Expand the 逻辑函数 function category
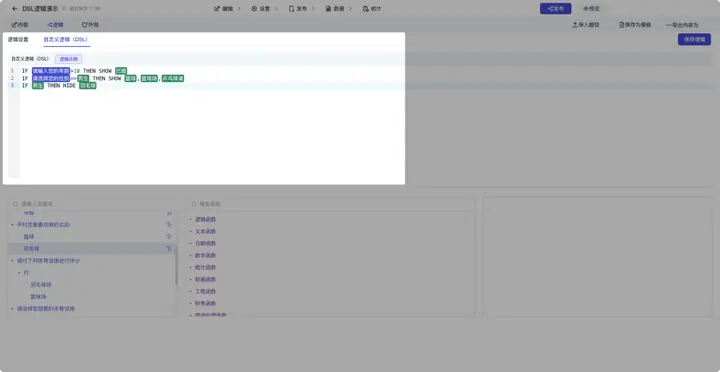The width and height of the screenshot is (720, 372). point(191,220)
